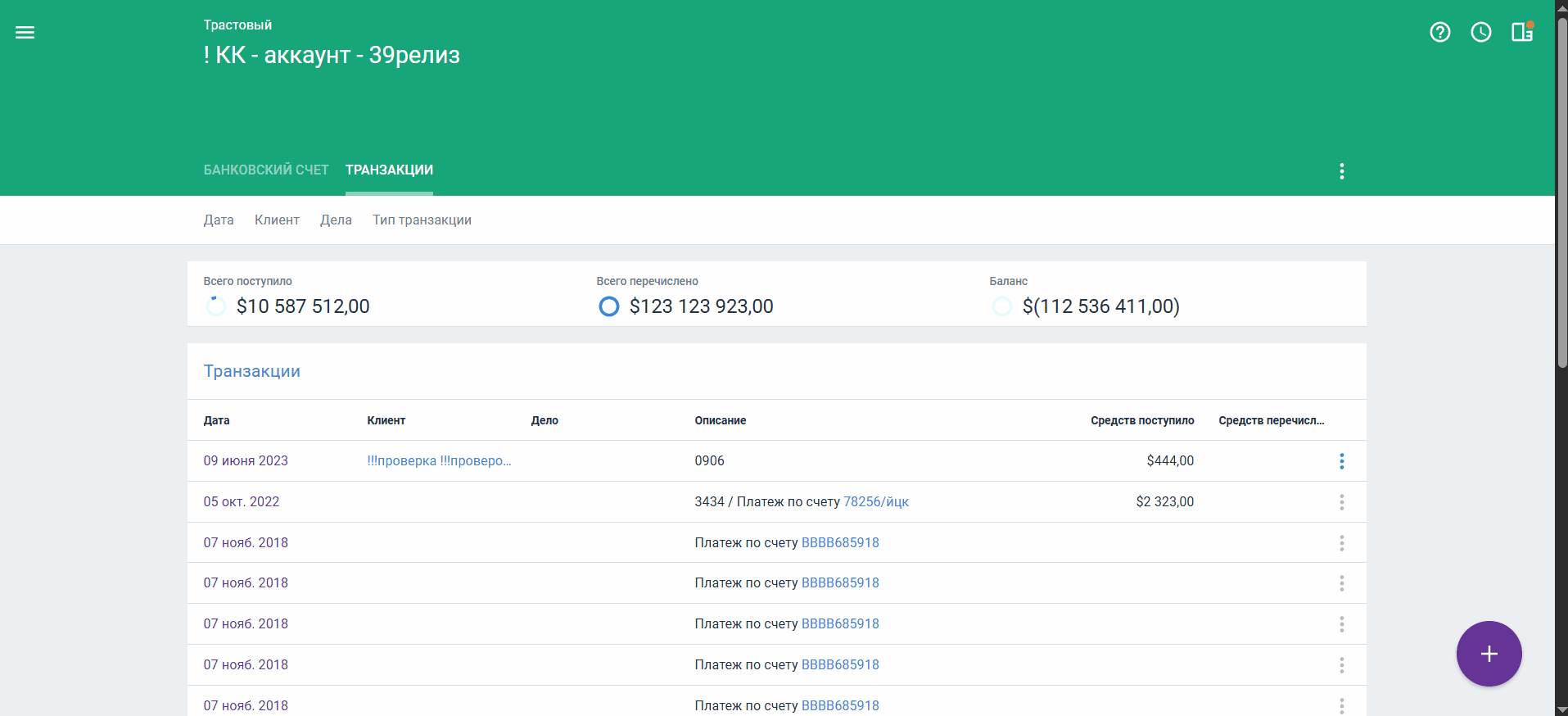The width and height of the screenshot is (1568, 716).
Task: Expand the Дата filter
Action: (x=219, y=220)
